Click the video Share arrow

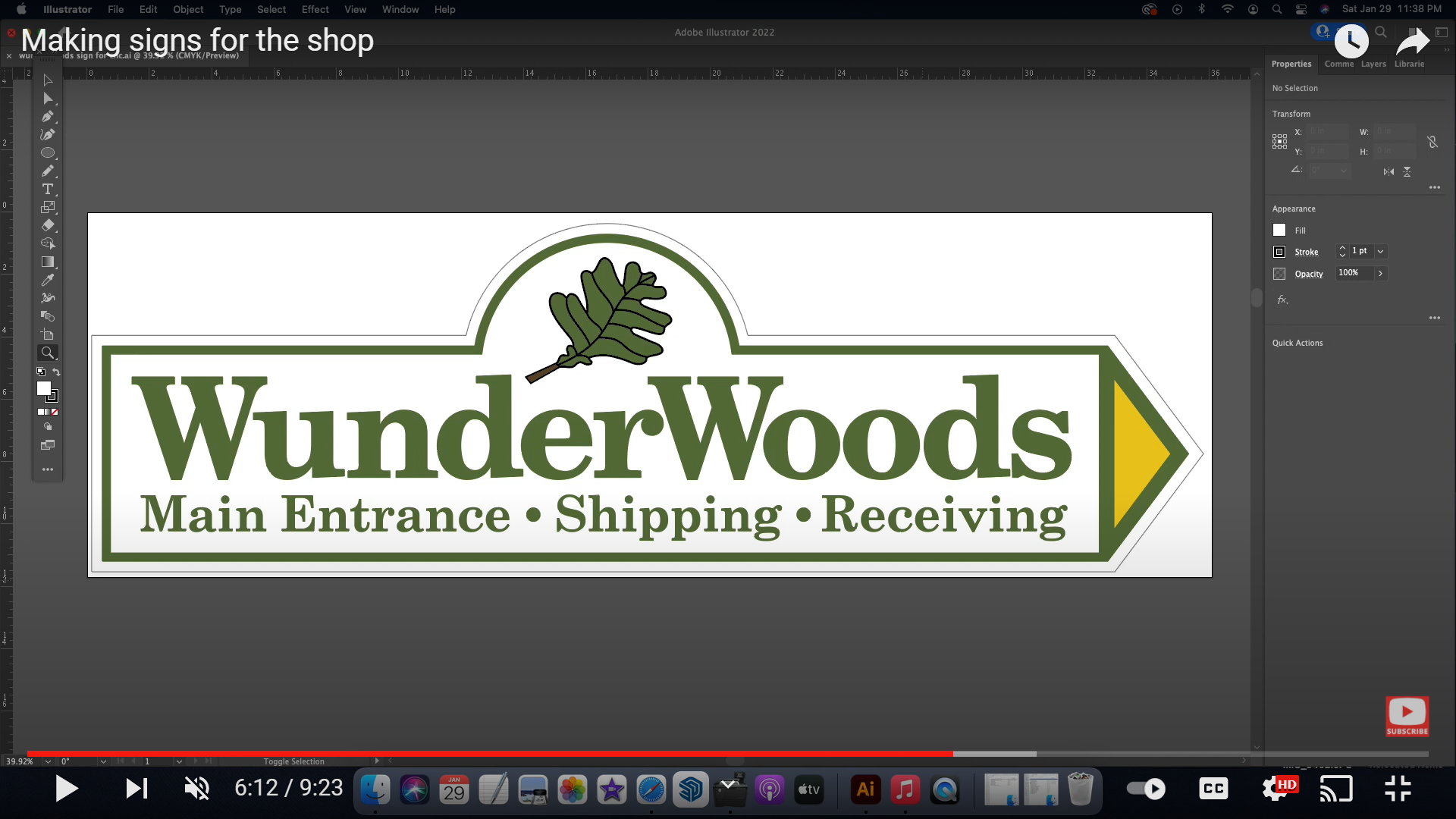(x=1412, y=42)
